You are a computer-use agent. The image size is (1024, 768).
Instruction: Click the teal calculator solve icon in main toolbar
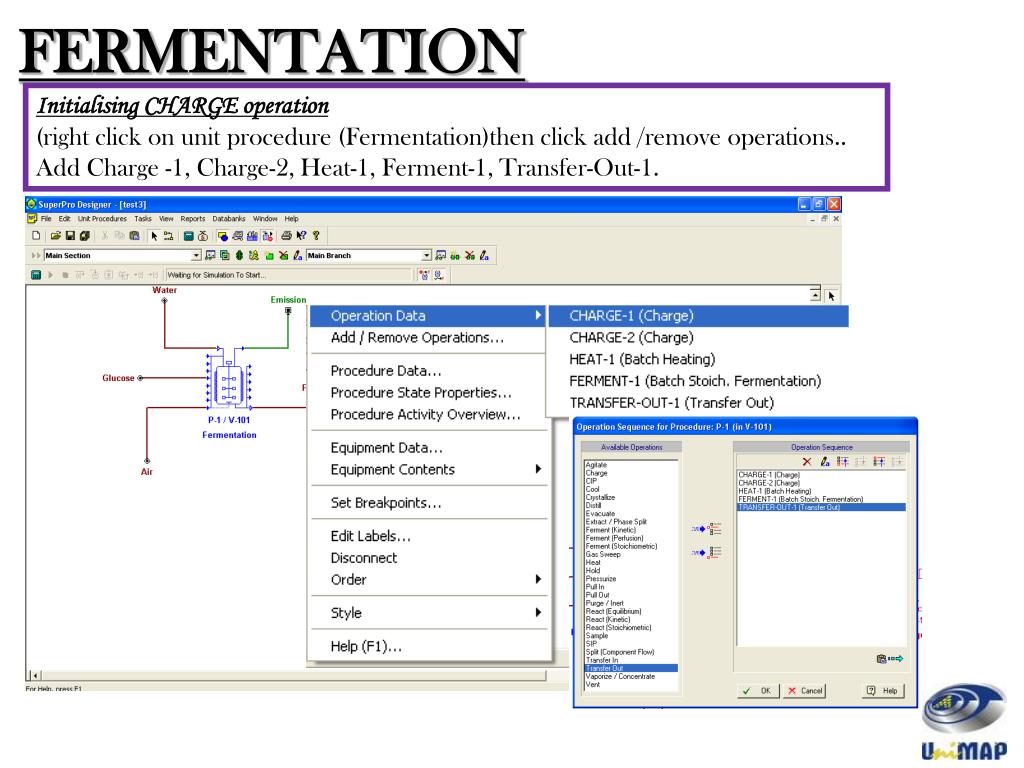pyautogui.click(x=188, y=236)
